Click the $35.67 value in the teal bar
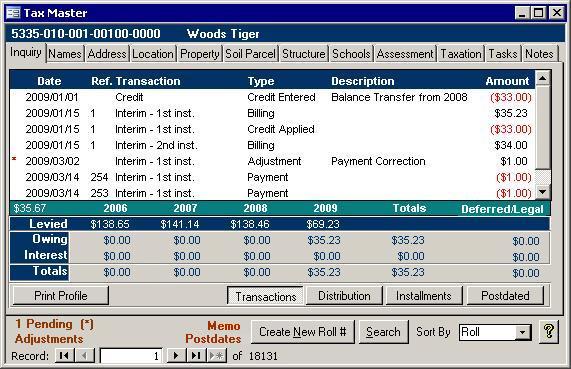Image resolution: width=571 pixels, height=369 pixels. coord(30,208)
